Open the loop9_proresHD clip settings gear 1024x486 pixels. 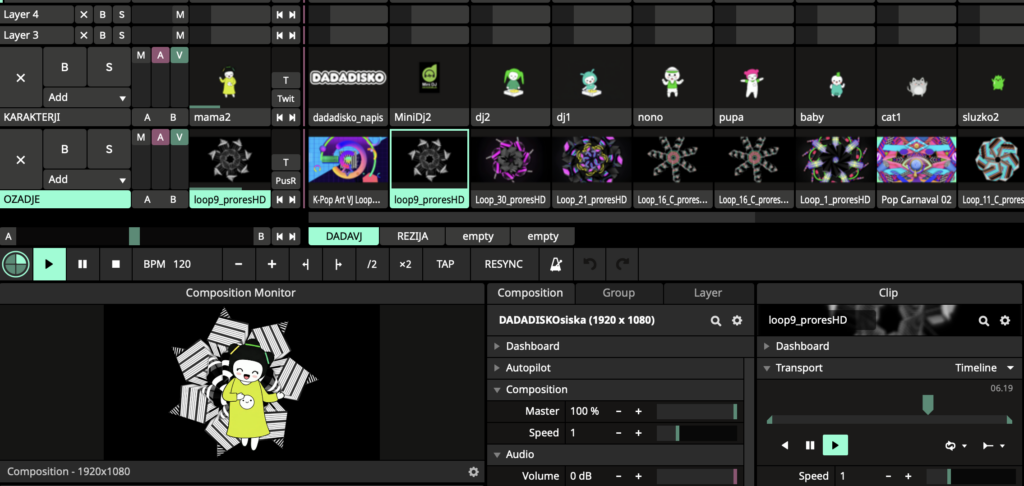pyautogui.click(x=1007, y=321)
